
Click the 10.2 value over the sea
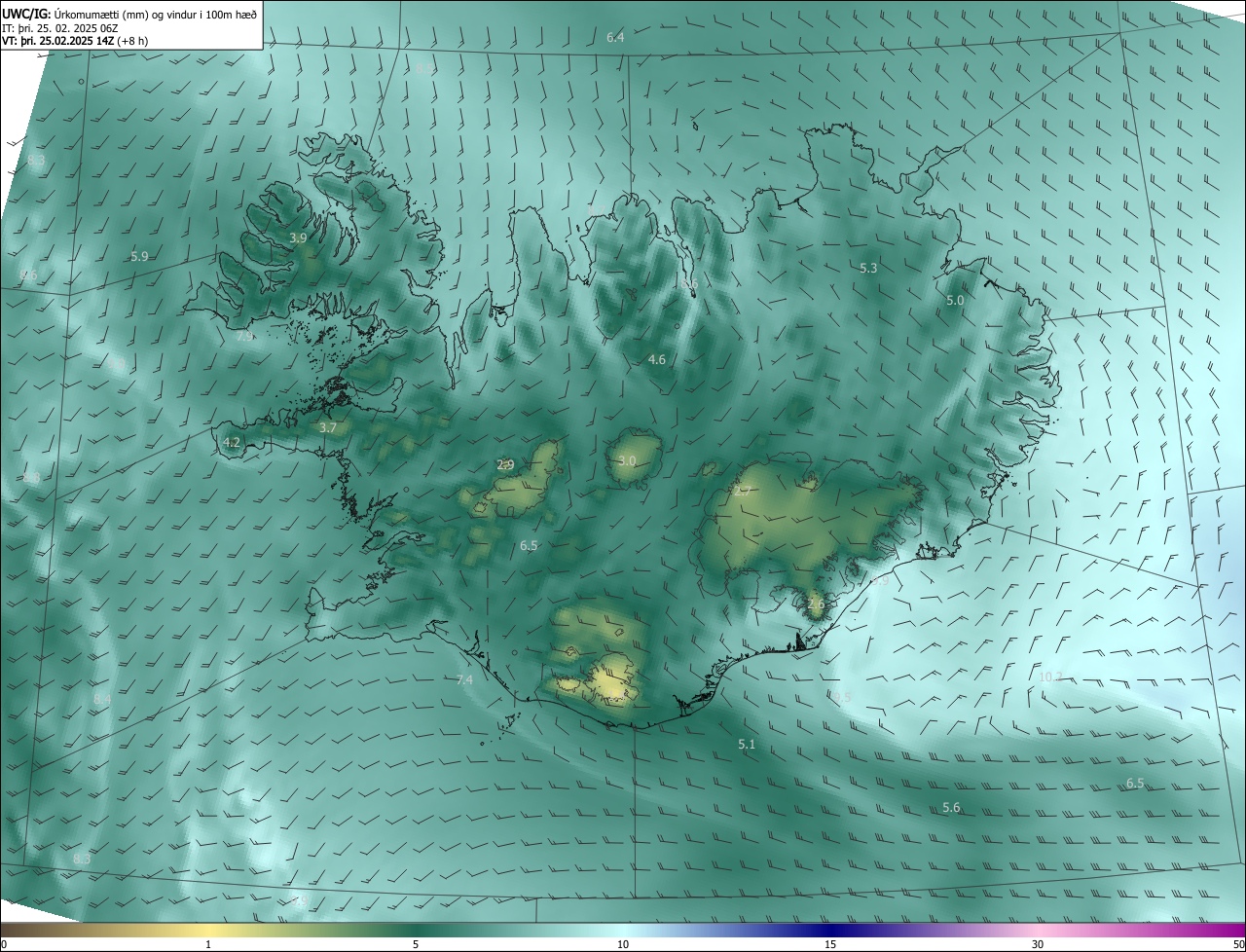coord(1050,677)
